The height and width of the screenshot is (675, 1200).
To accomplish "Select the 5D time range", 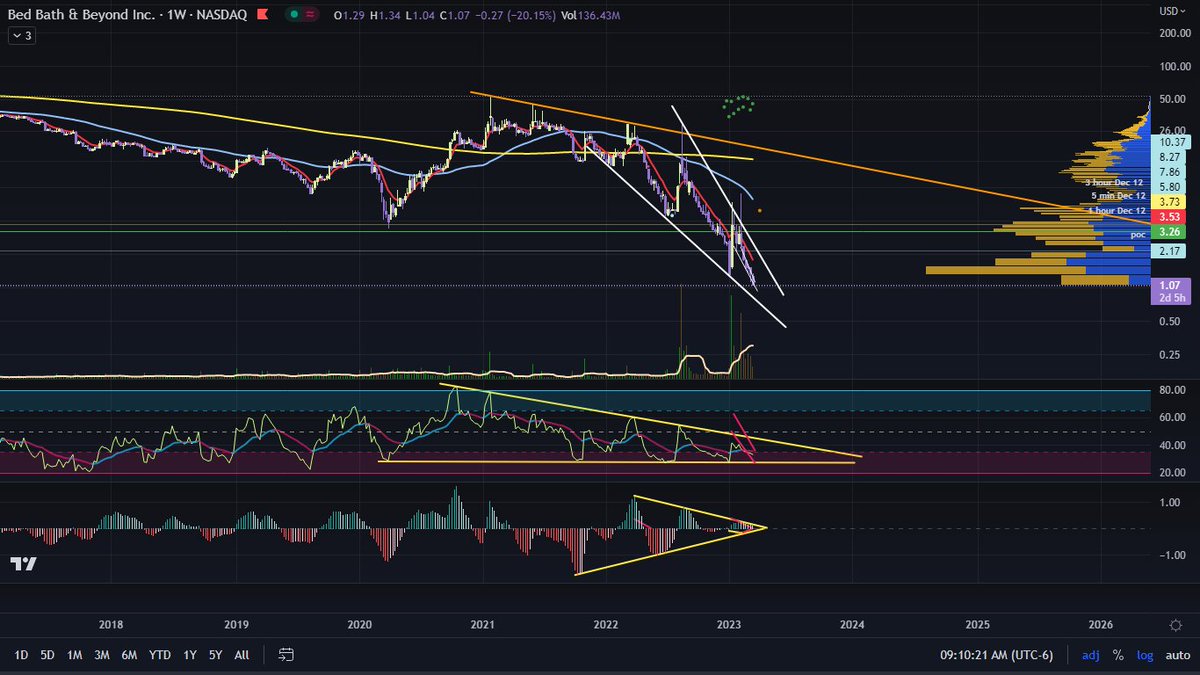I will 48,655.
